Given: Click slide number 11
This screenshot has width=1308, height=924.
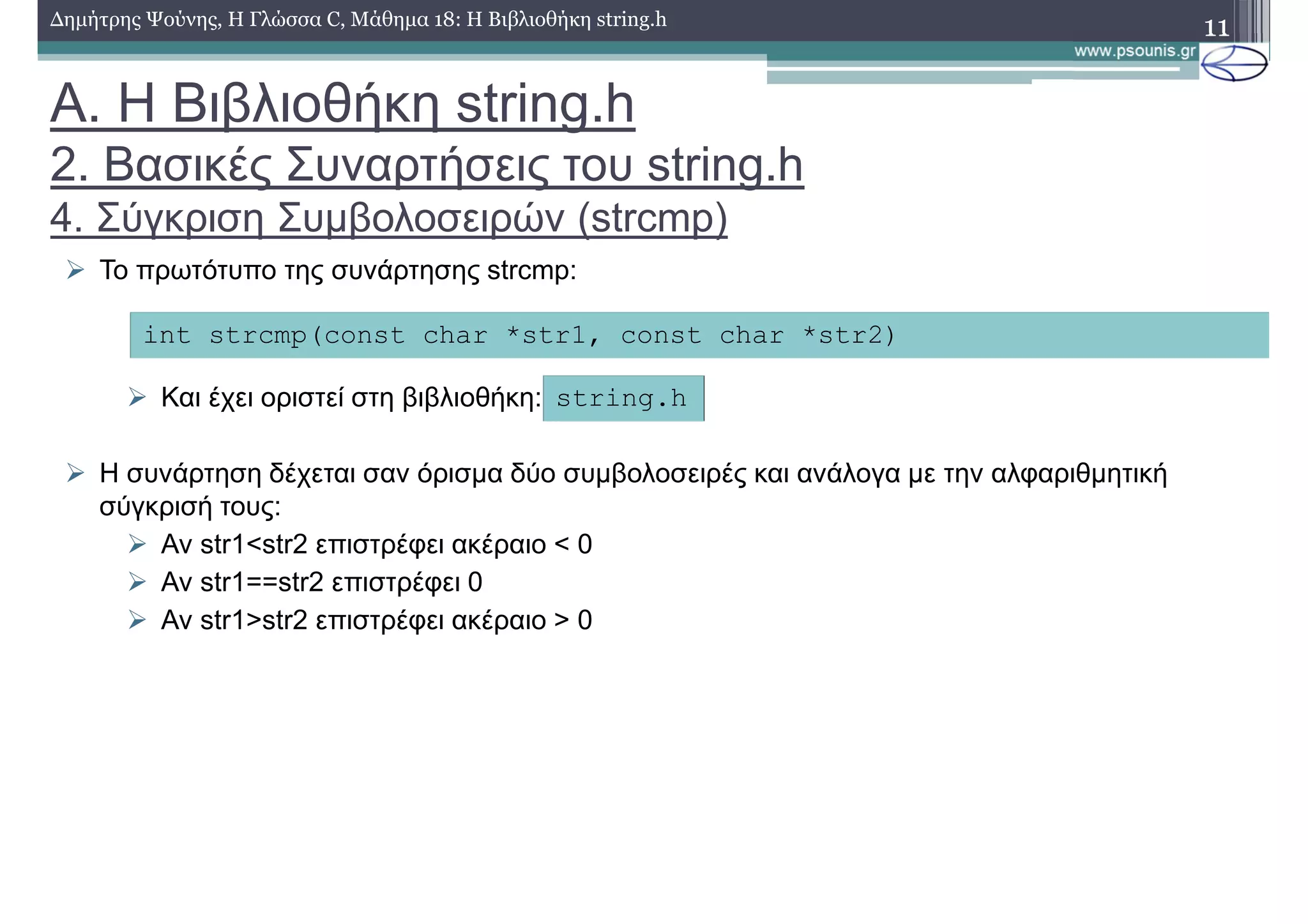Looking at the screenshot, I should (1216, 28).
